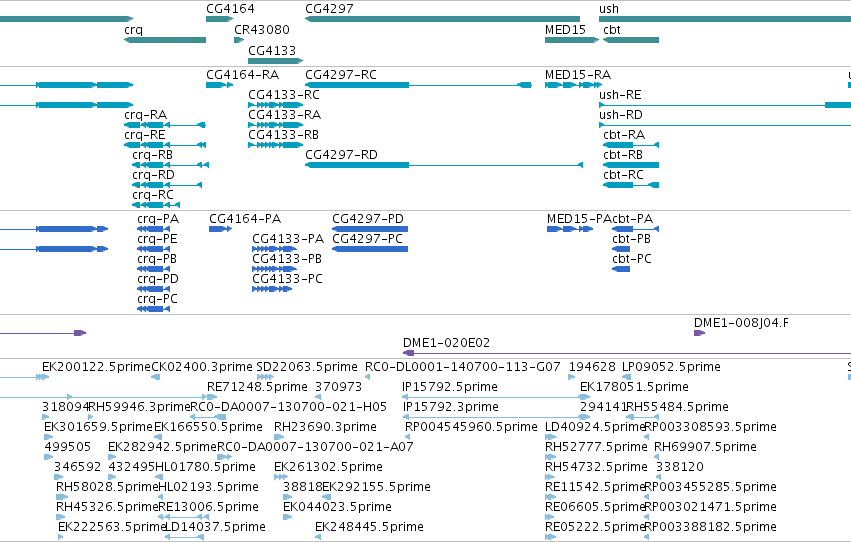This screenshot has height=542, width=851.
Task: Click the CG4164-PA protein label
Action: click(245, 219)
